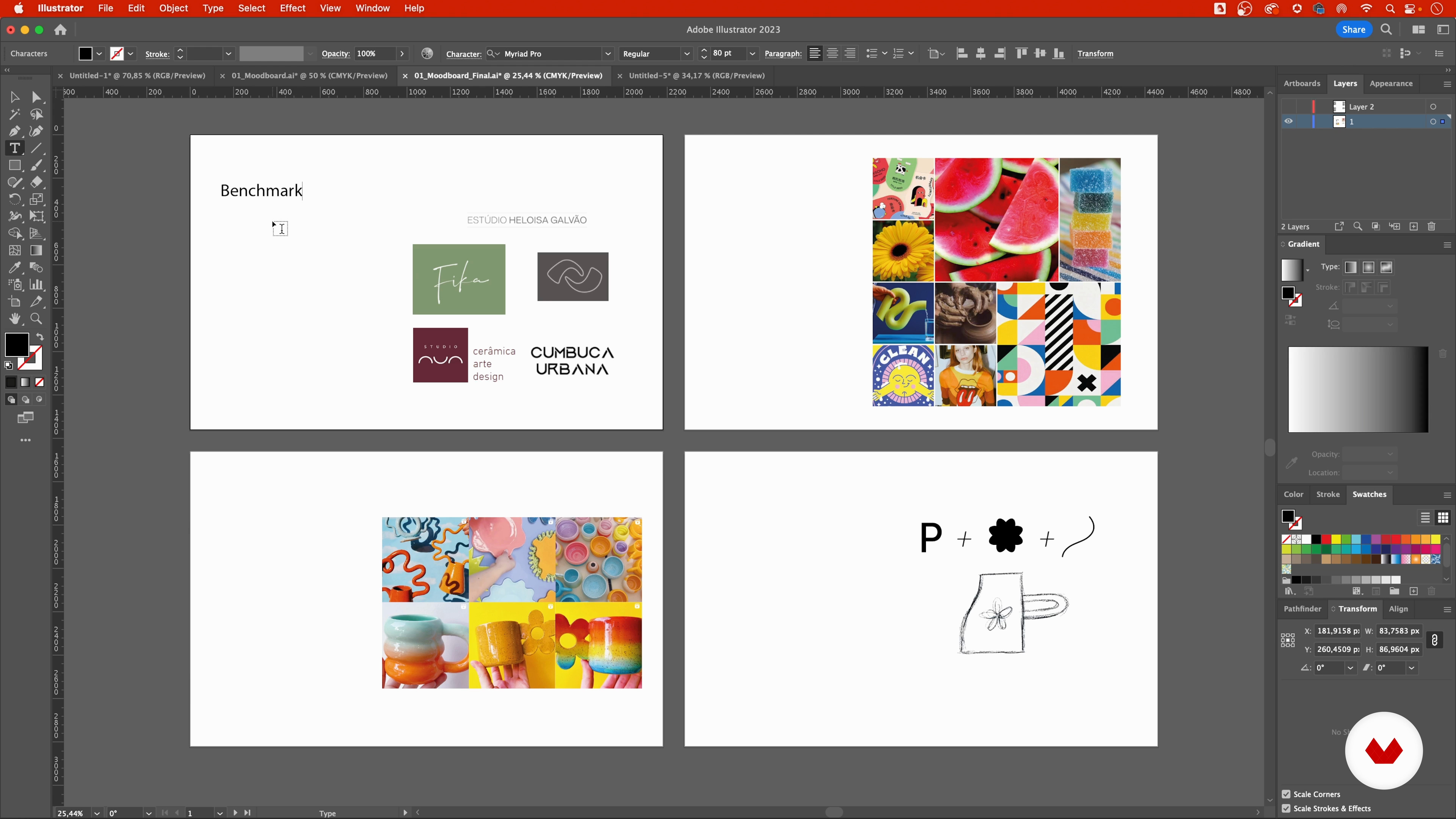Click the Recolor Artwork icon
1456x819 pixels.
[x=427, y=53]
